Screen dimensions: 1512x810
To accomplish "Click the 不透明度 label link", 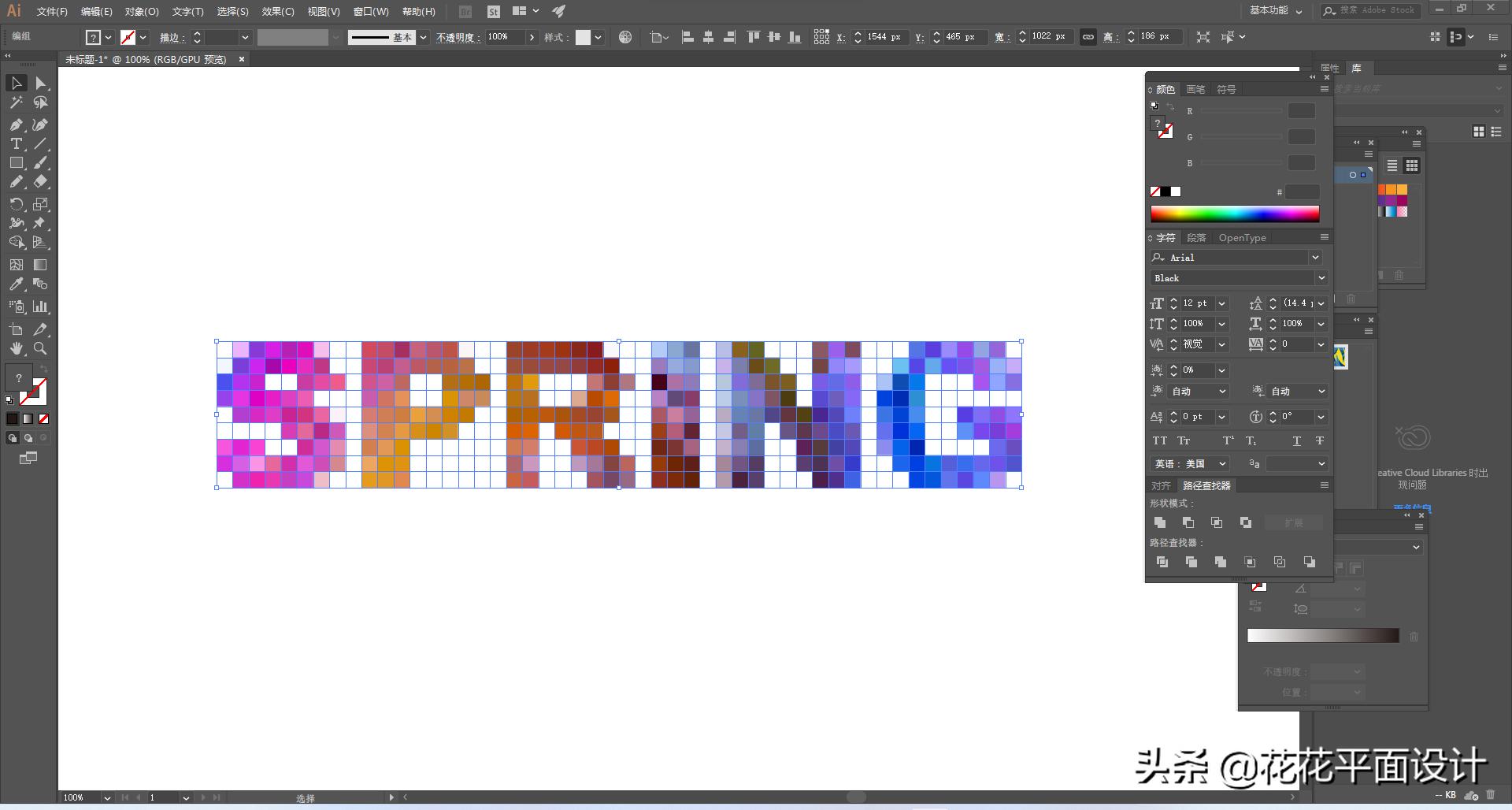I will 458,37.
